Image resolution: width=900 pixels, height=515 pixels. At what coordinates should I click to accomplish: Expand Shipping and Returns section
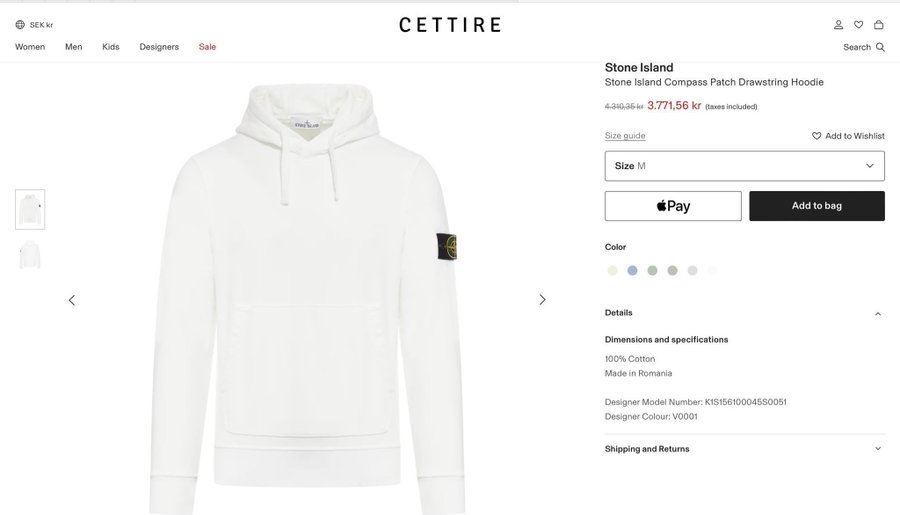coord(878,449)
